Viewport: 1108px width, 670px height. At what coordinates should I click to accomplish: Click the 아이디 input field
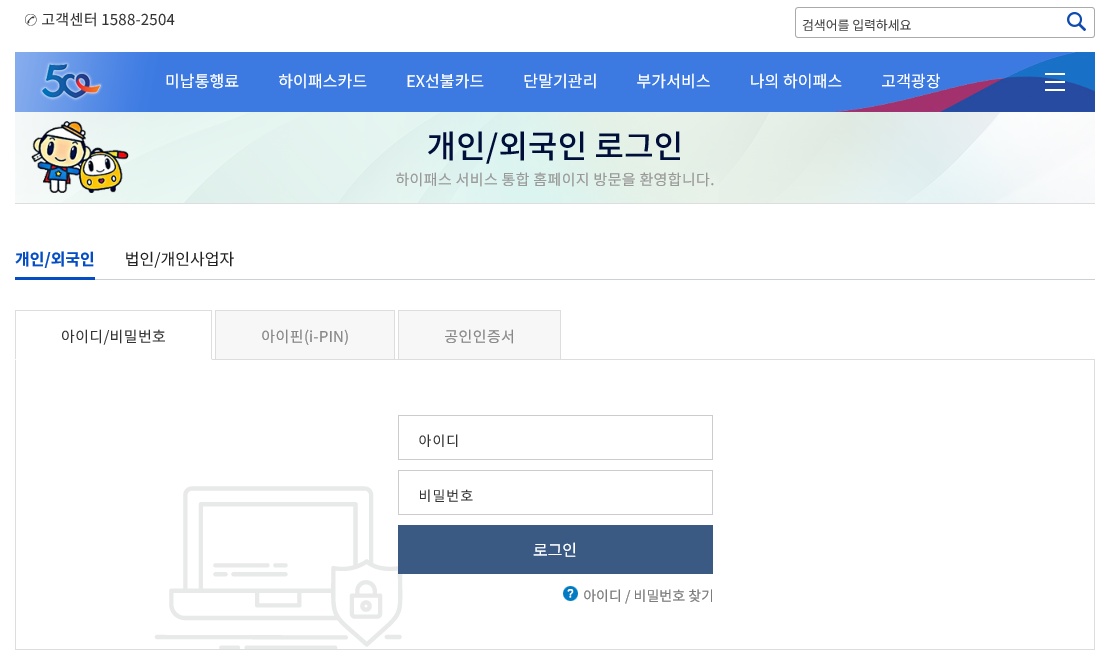pyautogui.click(x=555, y=438)
